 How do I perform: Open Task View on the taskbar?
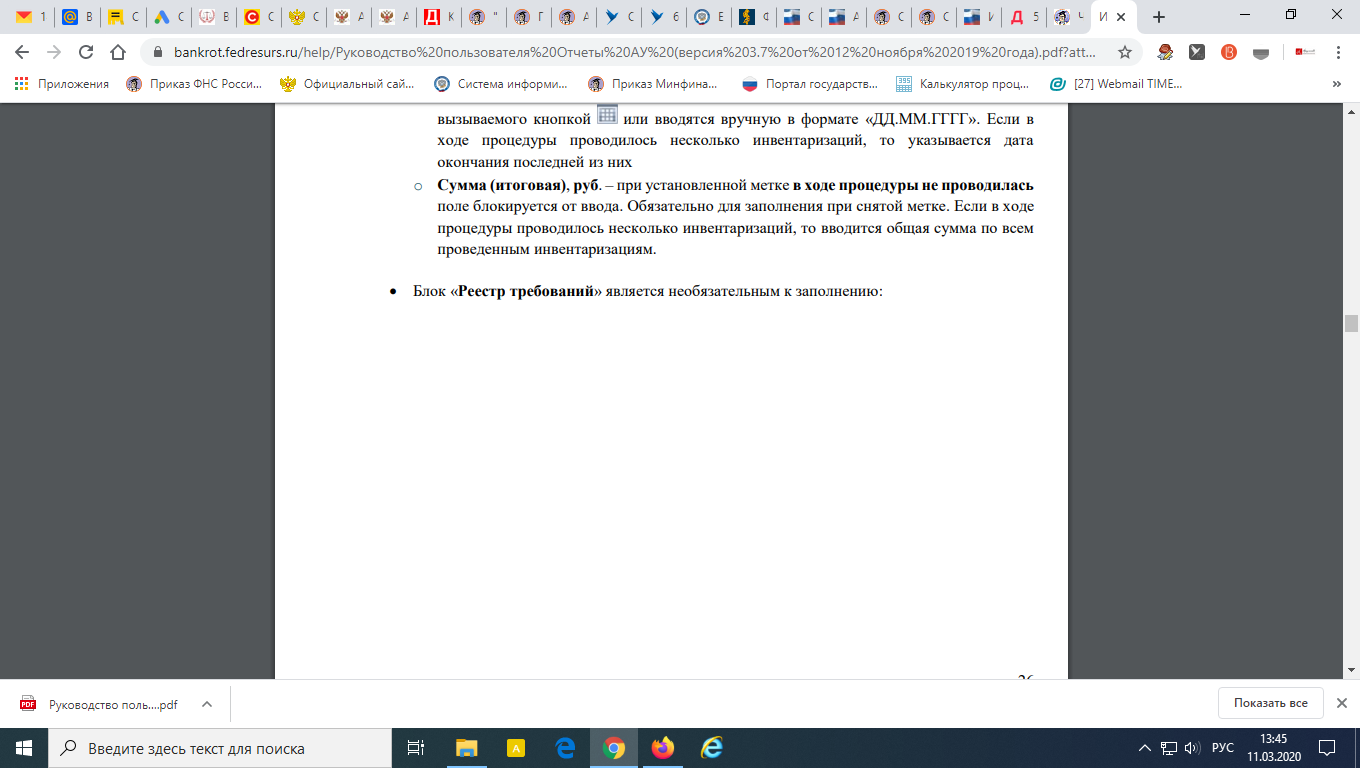point(416,748)
